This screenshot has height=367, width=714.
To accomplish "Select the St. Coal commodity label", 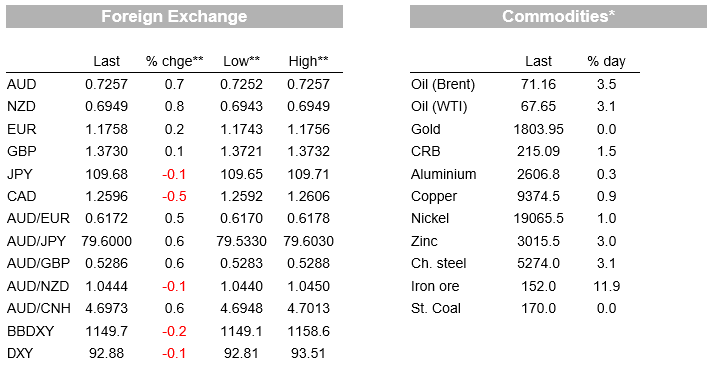I will [x=436, y=308].
